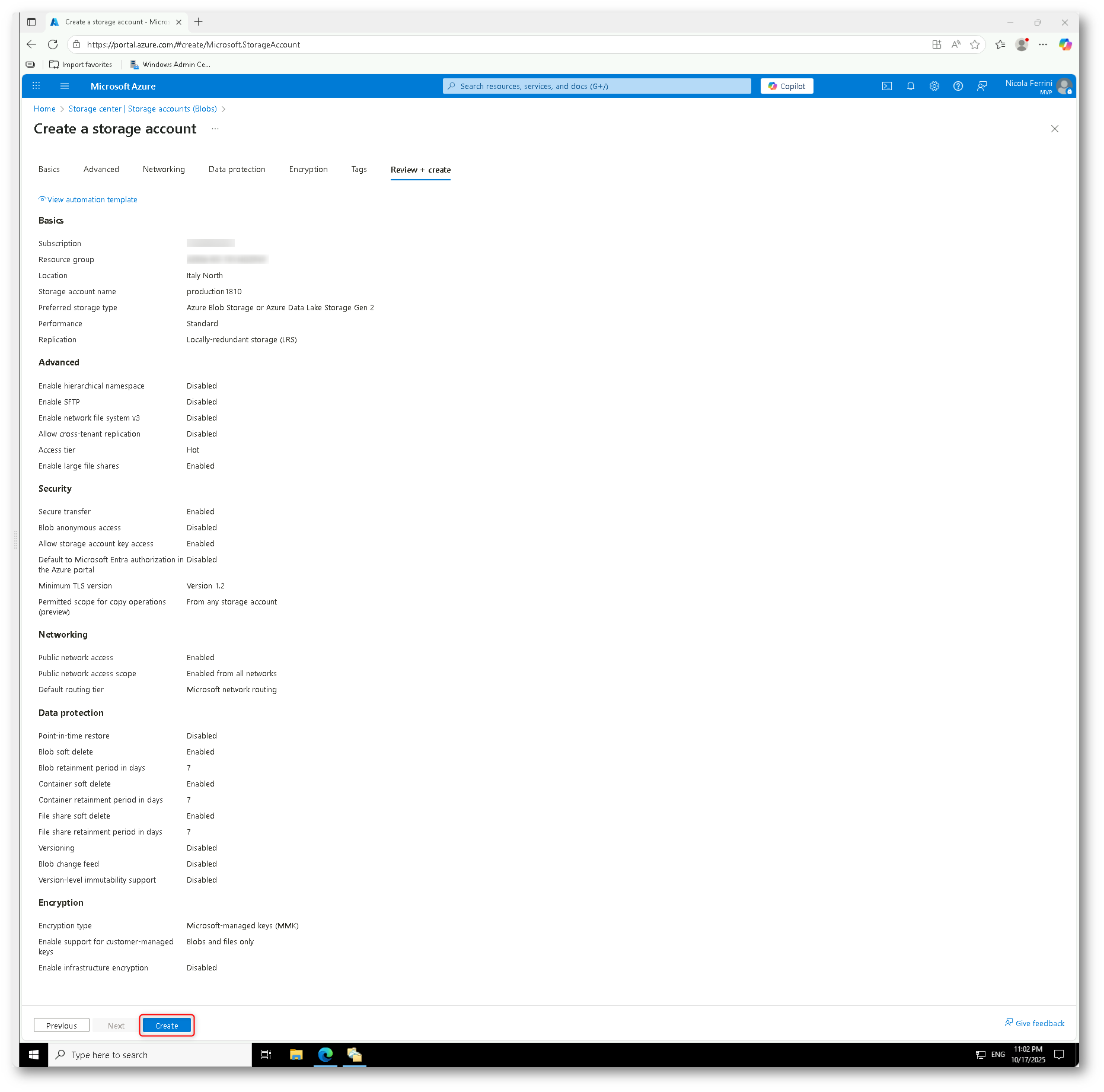Viewport: 1104px width, 1092px height.
Task: View site information lock icon
Action: (x=76, y=44)
